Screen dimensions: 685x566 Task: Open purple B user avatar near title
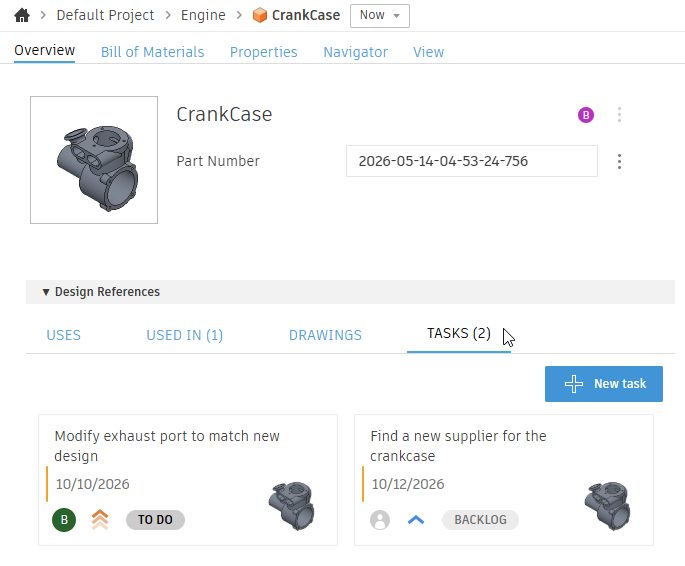(585, 115)
